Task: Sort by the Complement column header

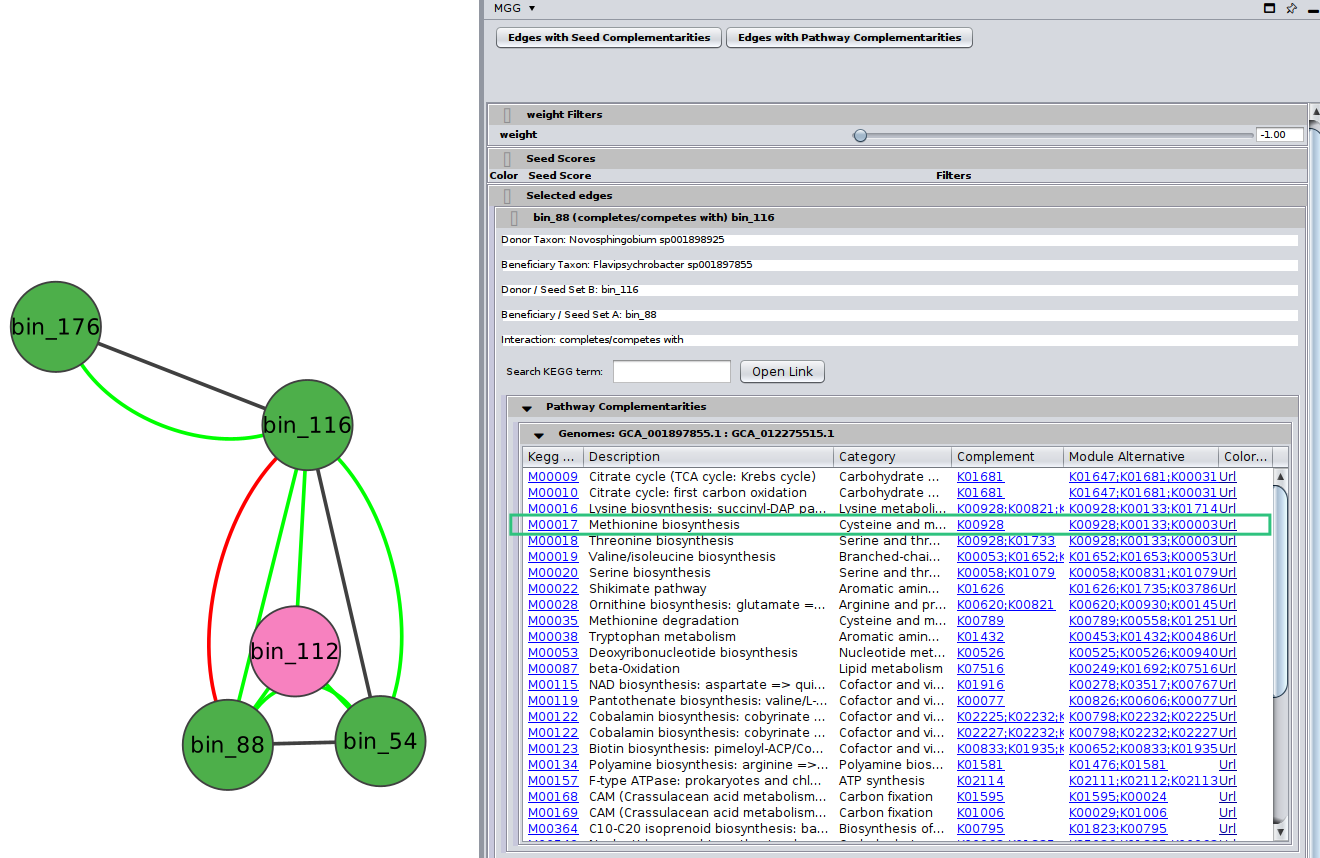Action: (x=1008, y=457)
